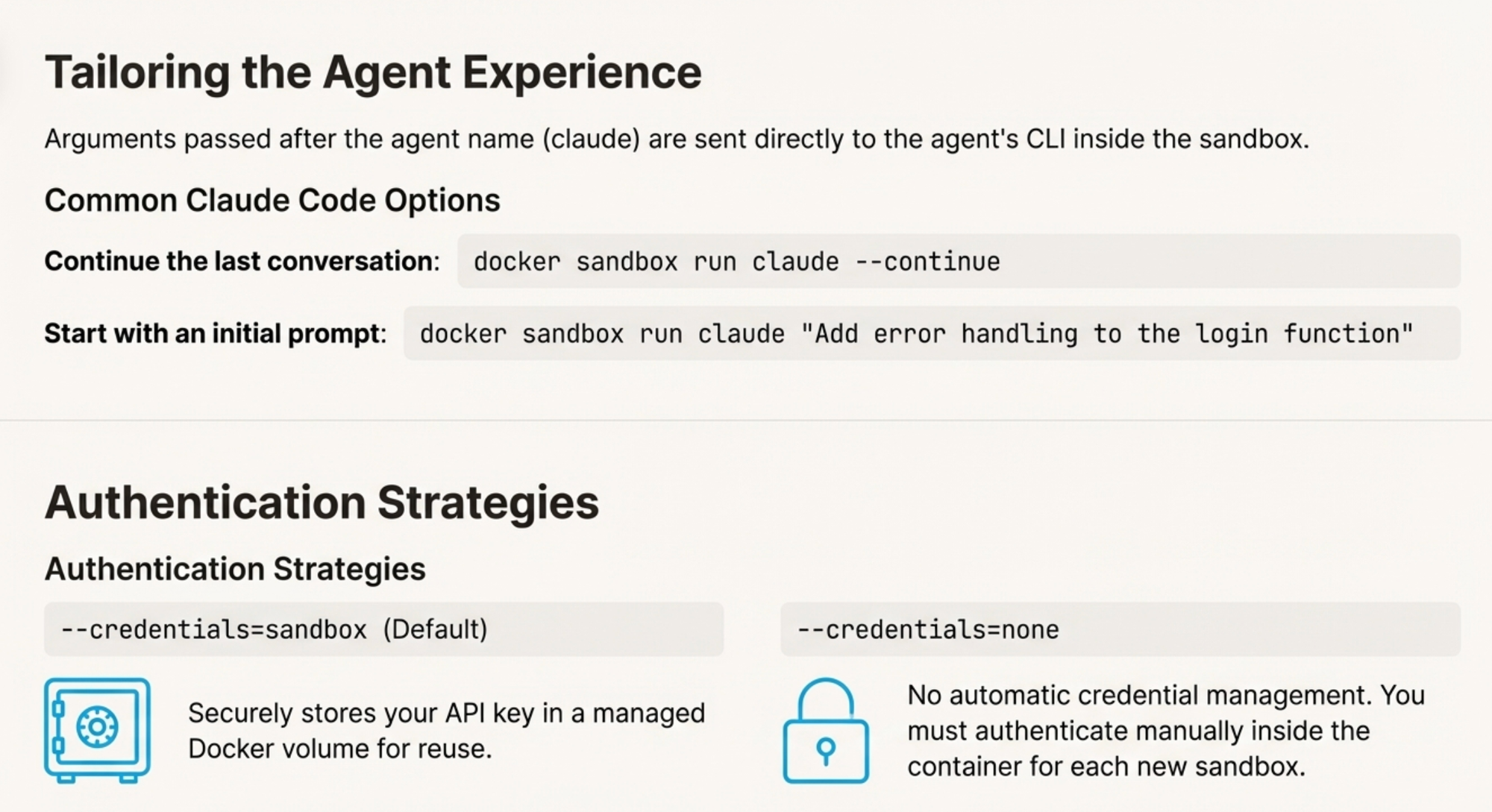Click the "Securely stores your API key" description

click(x=446, y=731)
